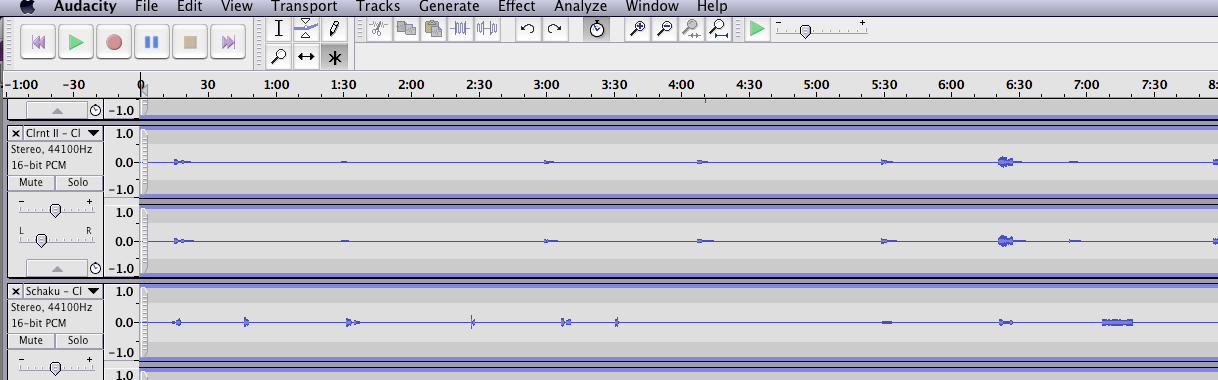This screenshot has width=1218, height=380.
Task: Open the View menu
Action: (236, 6)
